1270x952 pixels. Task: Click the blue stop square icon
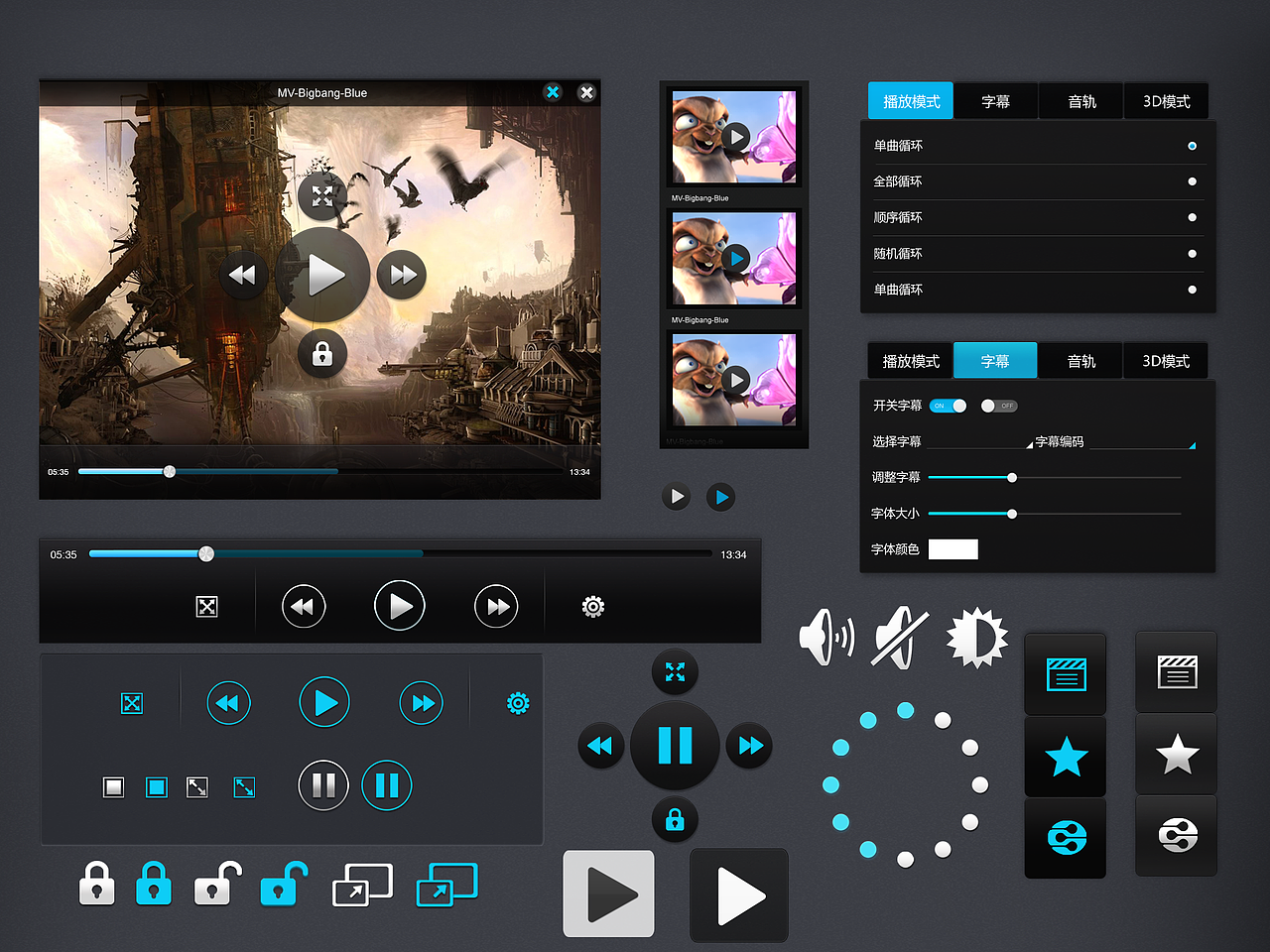(x=157, y=787)
